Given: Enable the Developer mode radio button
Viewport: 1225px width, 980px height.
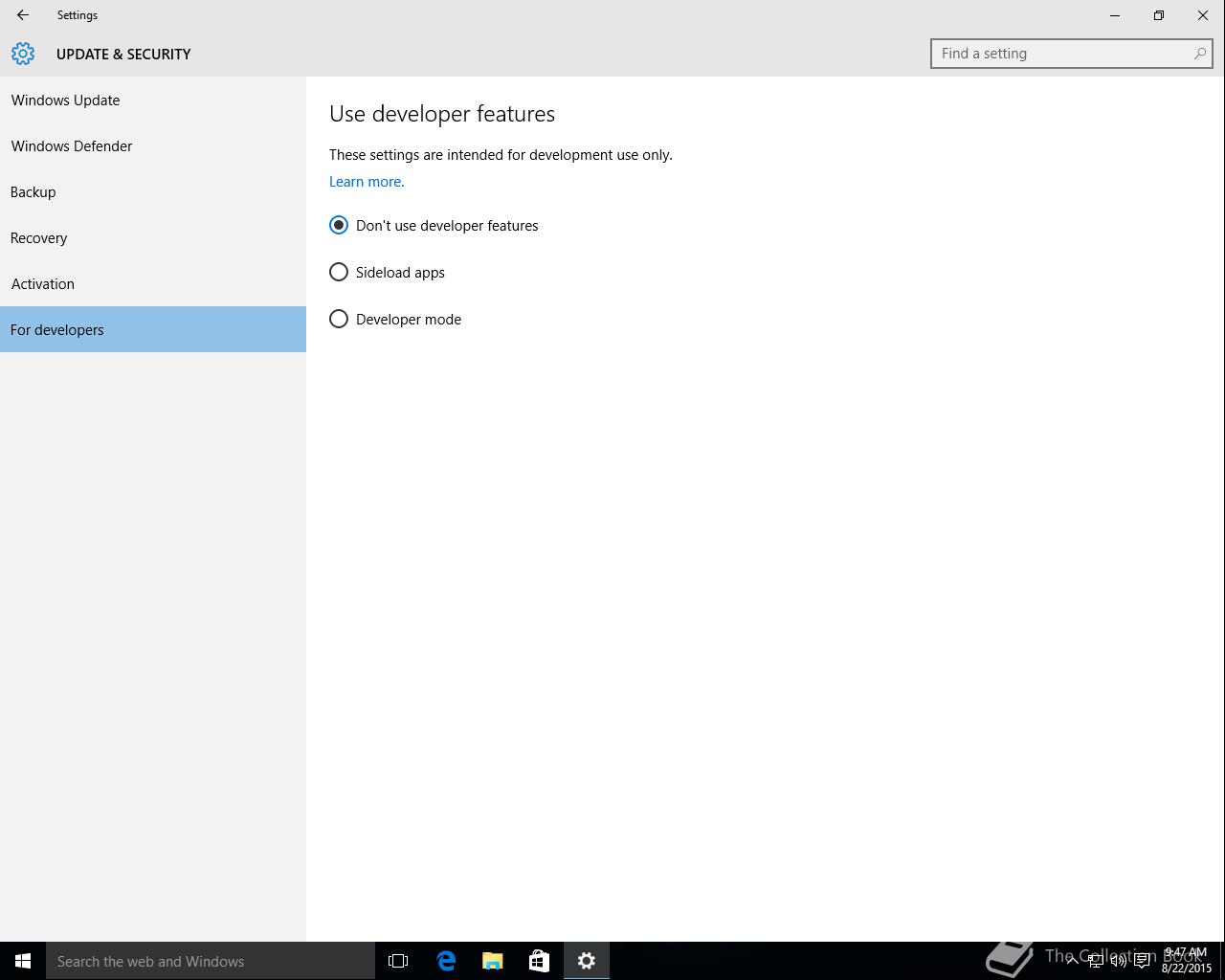Looking at the screenshot, I should [339, 320].
